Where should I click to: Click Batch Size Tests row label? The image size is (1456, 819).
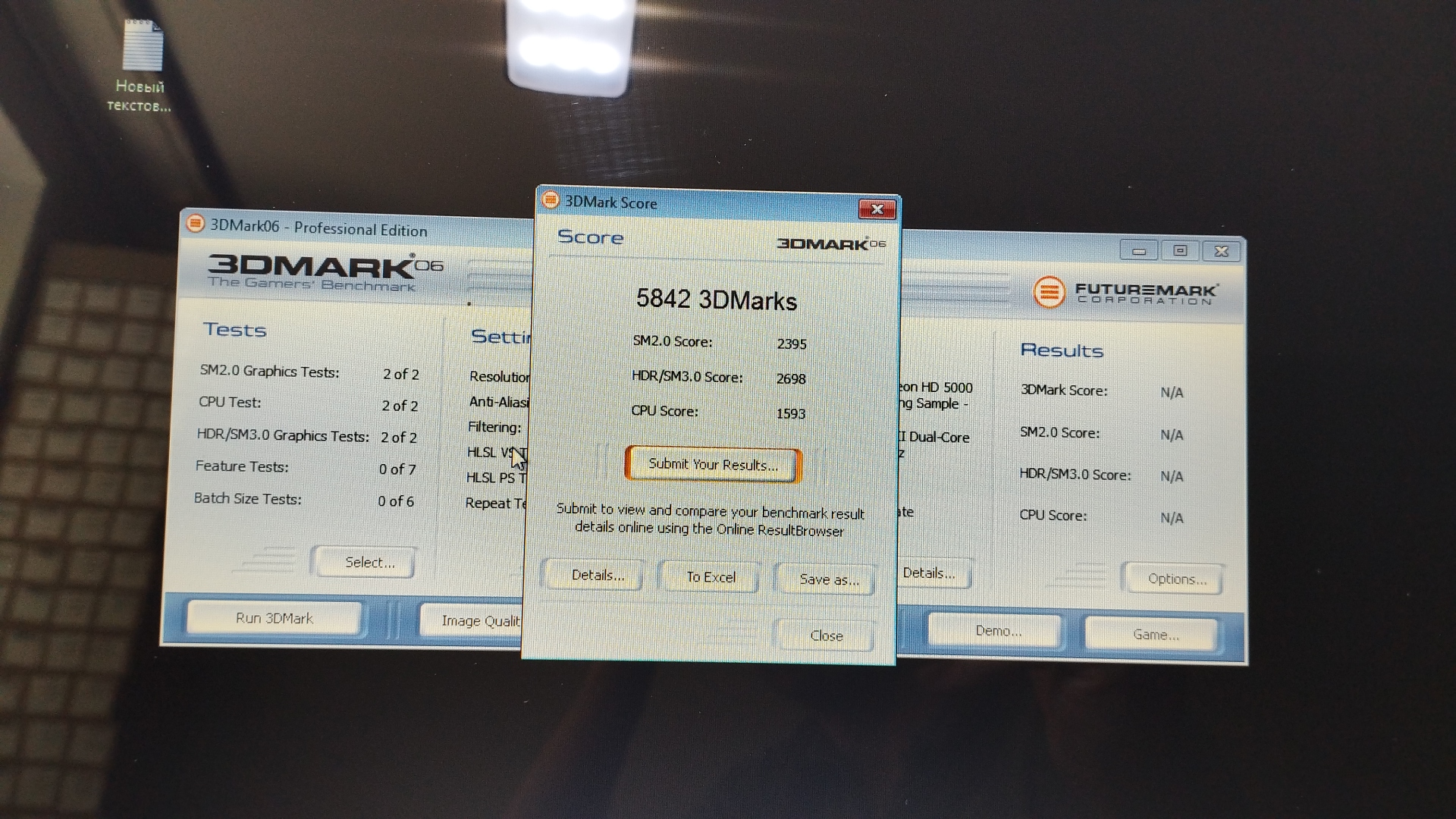[x=247, y=499]
